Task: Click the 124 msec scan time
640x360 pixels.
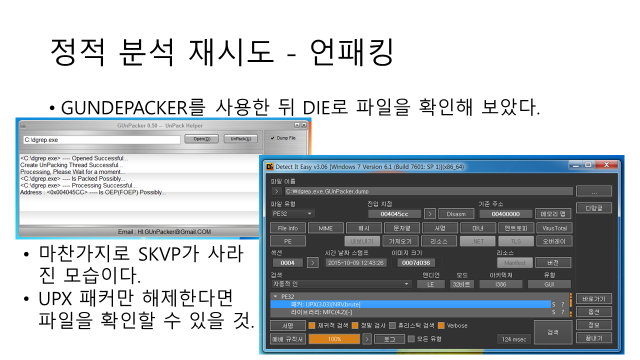Action: point(513,339)
